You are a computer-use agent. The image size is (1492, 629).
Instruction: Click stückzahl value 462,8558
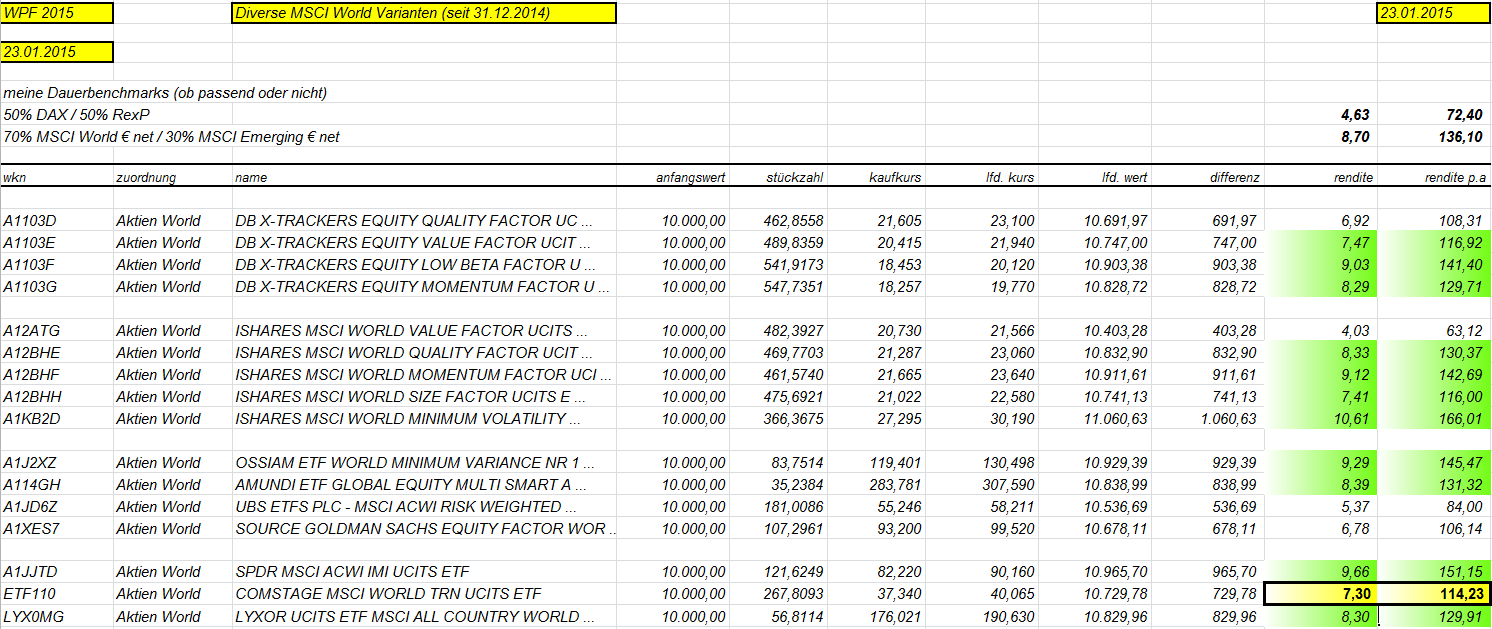(x=794, y=220)
